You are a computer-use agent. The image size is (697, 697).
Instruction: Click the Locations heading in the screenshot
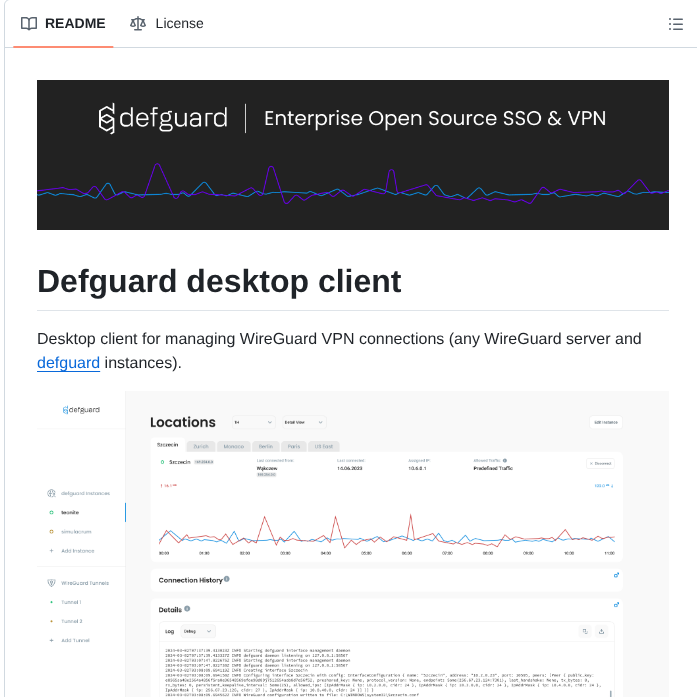[183, 422]
